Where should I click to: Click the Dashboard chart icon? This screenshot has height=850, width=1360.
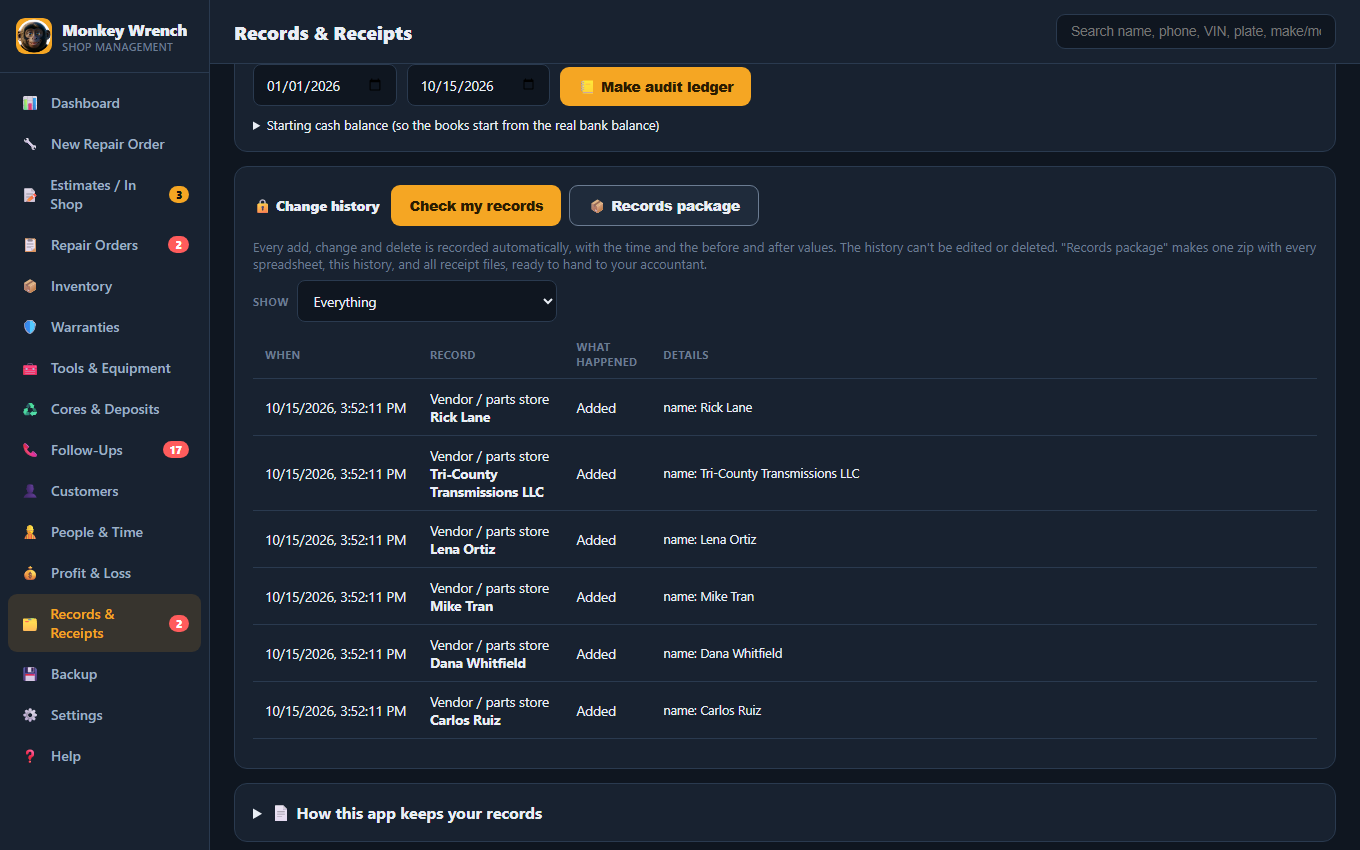pos(30,103)
